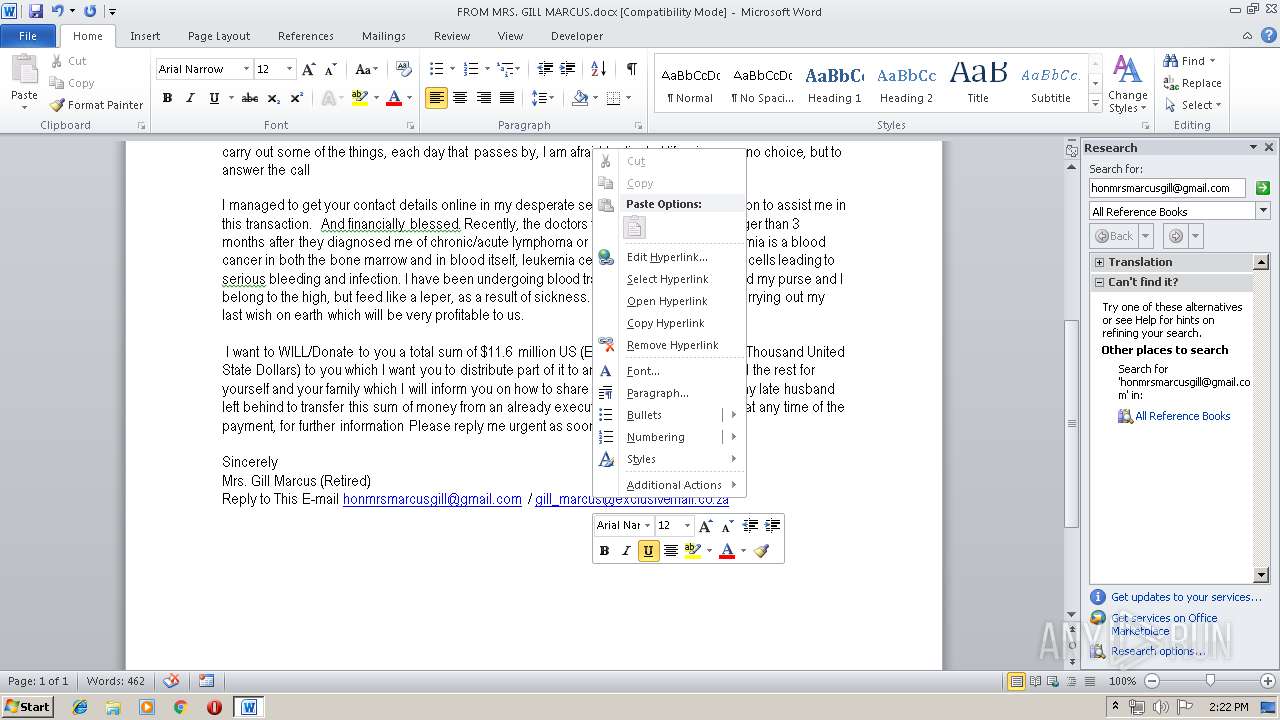The height and width of the screenshot is (720, 1280).
Task: Click the yellow Text Highlight Color button in ribbon
Action: (x=360, y=98)
